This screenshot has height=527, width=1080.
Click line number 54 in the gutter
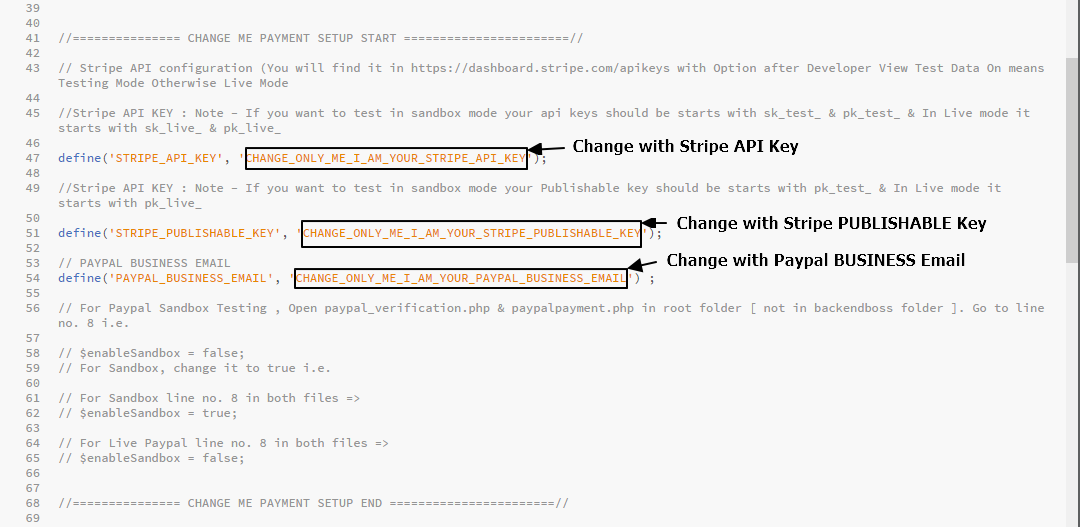click(33, 278)
